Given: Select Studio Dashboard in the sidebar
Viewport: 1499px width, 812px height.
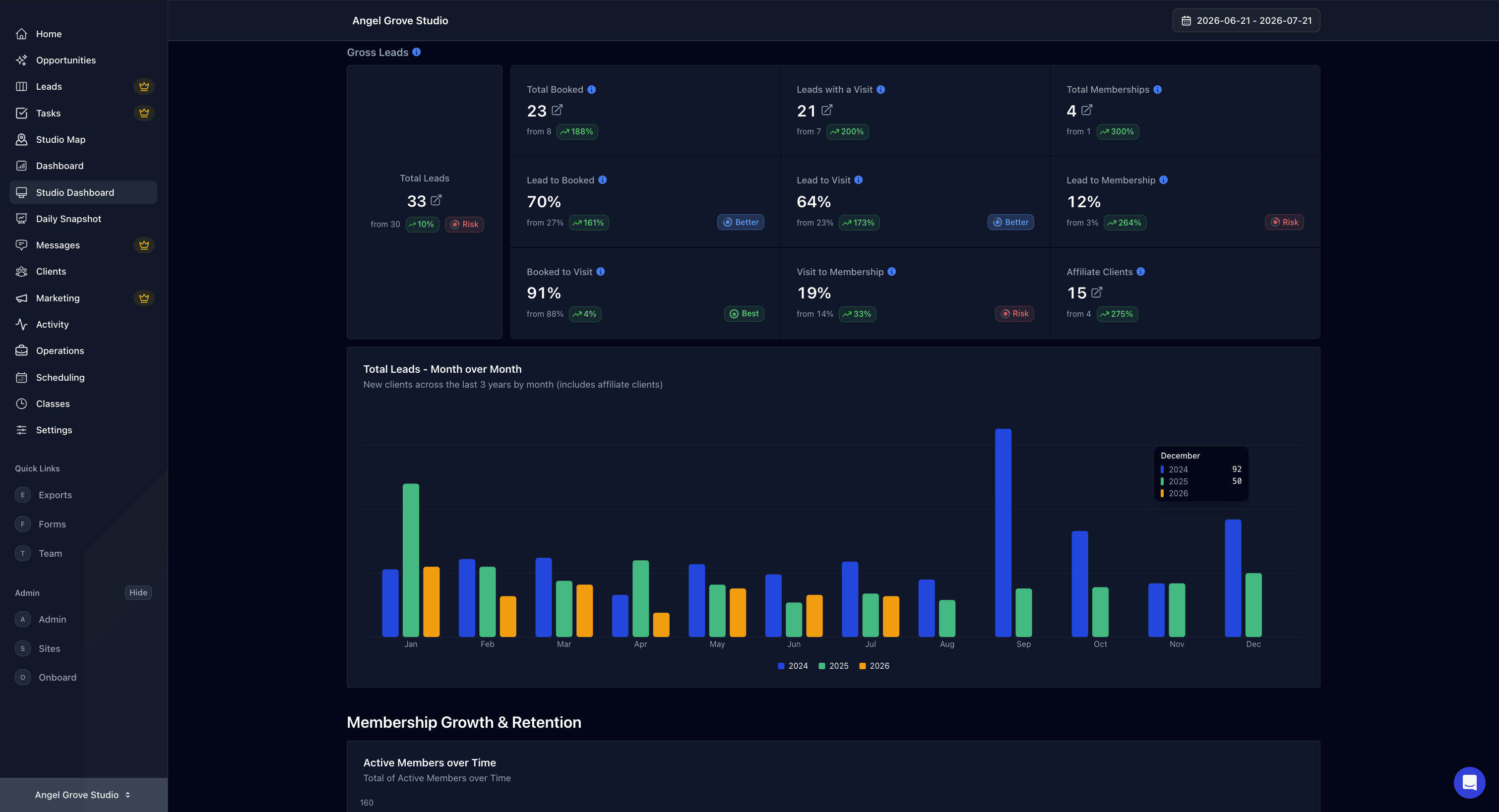Looking at the screenshot, I should click(83, 192).
